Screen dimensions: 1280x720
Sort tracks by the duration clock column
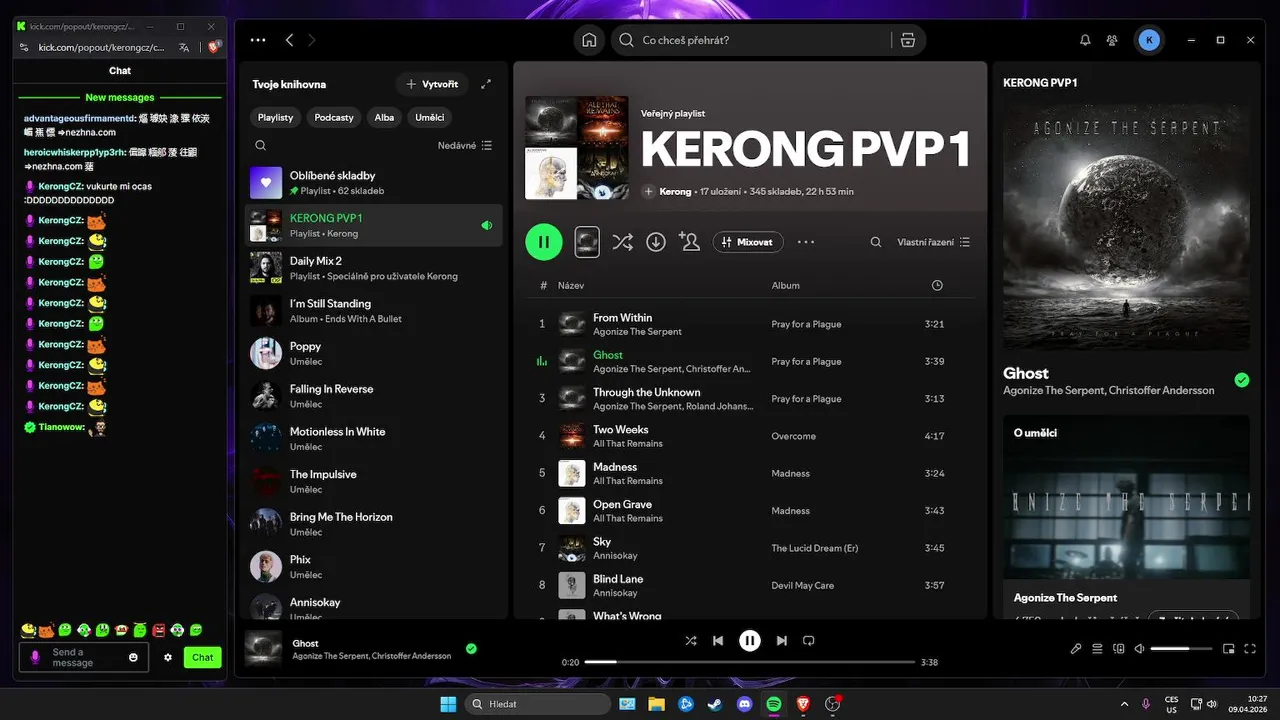point(937,285)
